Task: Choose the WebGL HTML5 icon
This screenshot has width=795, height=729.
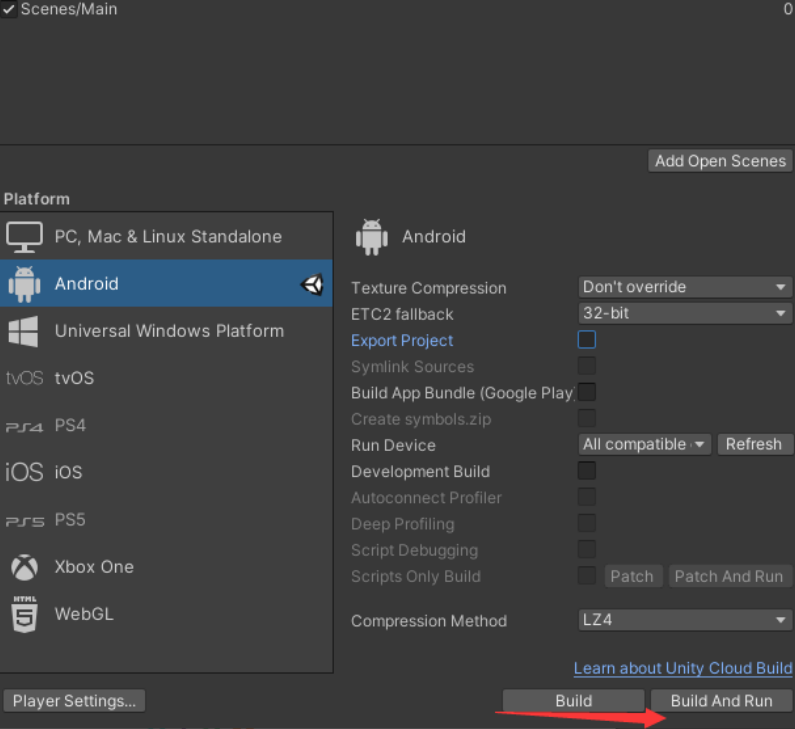Action: tap(24, 614)
